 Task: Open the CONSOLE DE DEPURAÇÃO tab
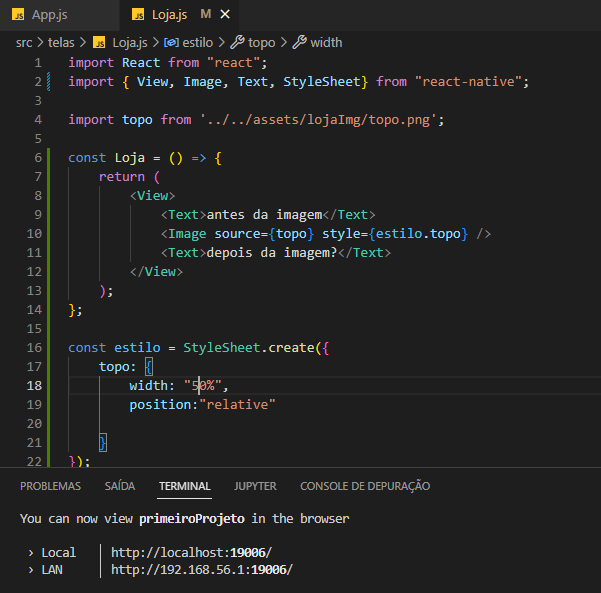(x=365, y=486)
